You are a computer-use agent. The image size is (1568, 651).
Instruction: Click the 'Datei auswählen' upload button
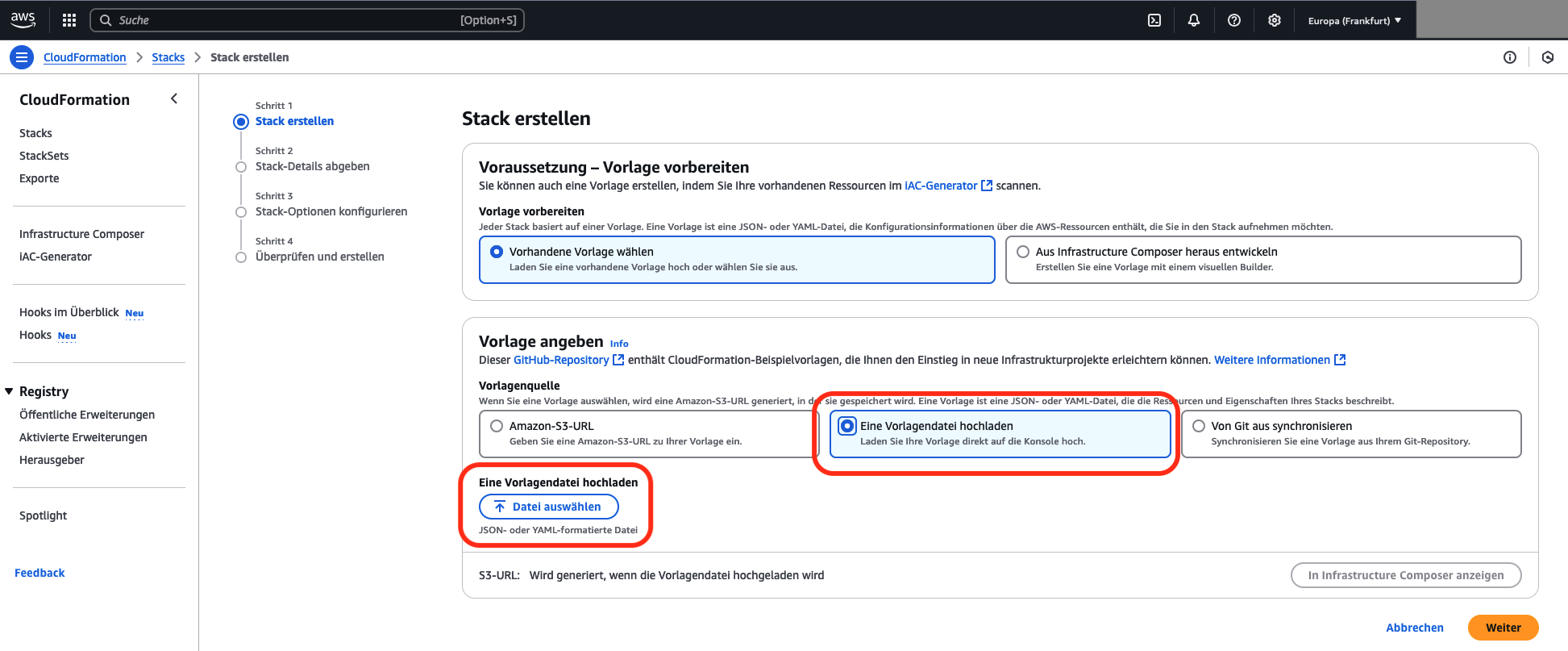[x=549, y=507]
